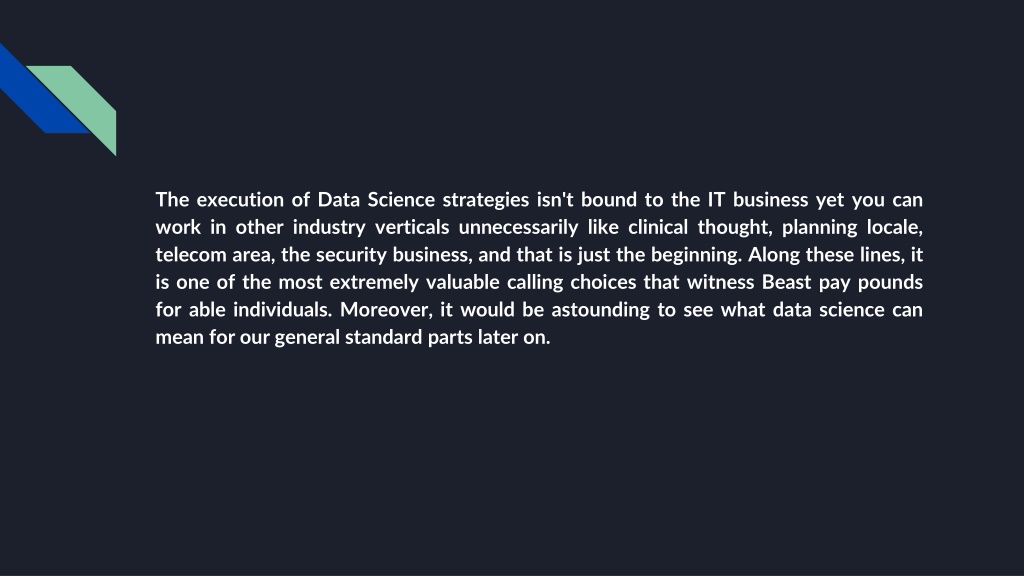Screen dimensions: 1024x576
Task: Place cursor on the word "strategies"
Action: 486,200
